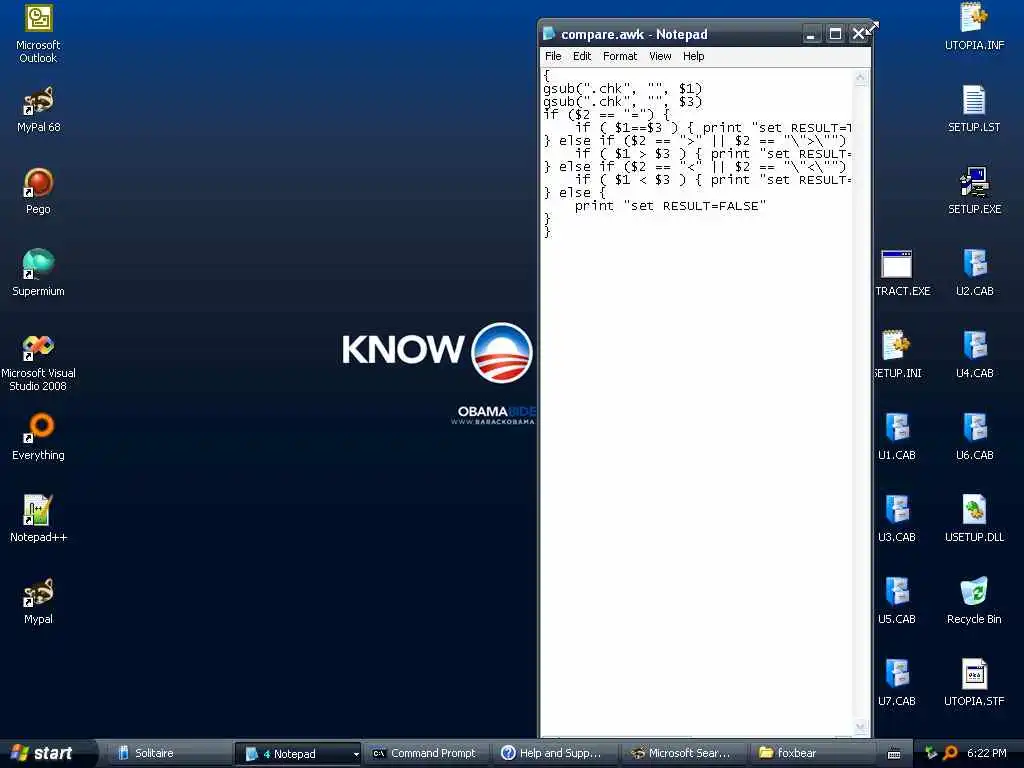The width and height of the screenshot is (1024, 768).
Task: Select the U6.CAB cabinet file
Action: click(x=974, y=437)
